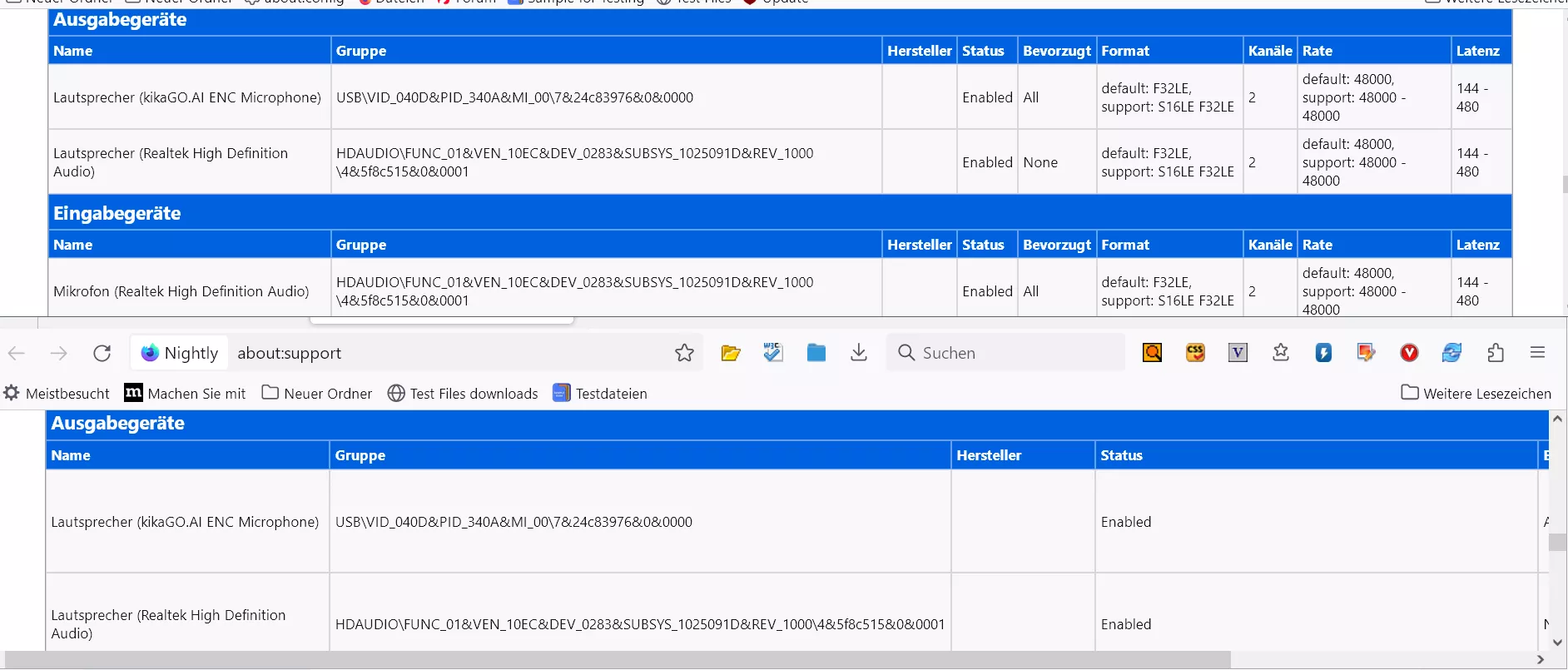Click the Nightly identity box
1568x670 pixels.
pyautogui.click(x=180, y=353)
